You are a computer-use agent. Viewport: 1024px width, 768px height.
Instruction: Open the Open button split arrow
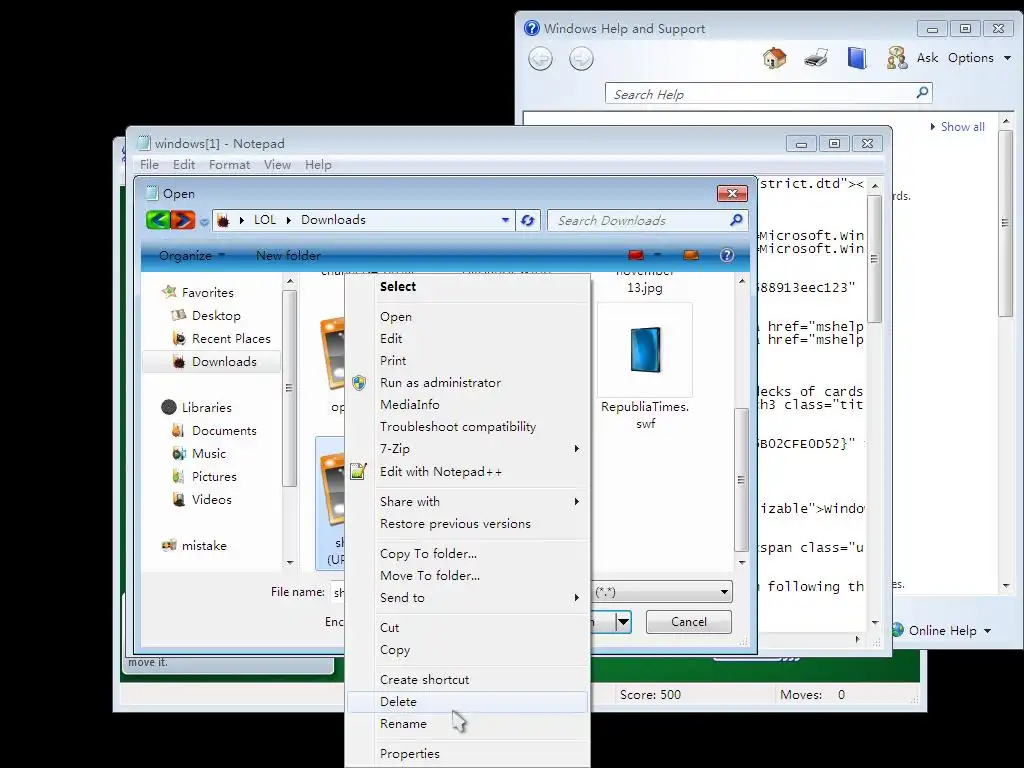pos(624,622)
